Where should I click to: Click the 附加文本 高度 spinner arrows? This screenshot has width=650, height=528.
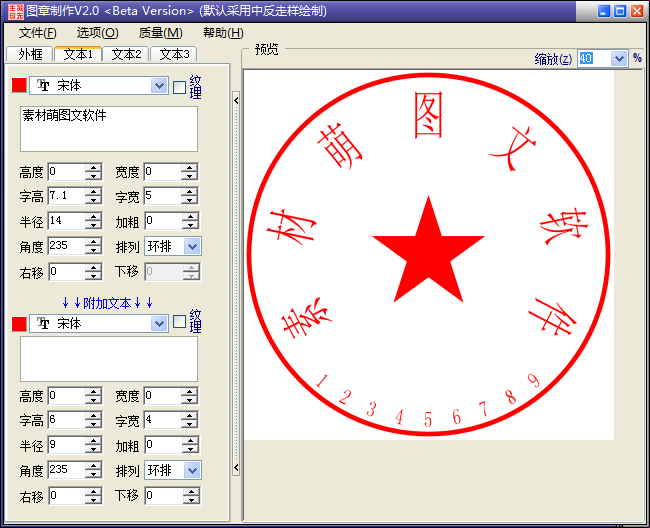[x=94, y=396]
